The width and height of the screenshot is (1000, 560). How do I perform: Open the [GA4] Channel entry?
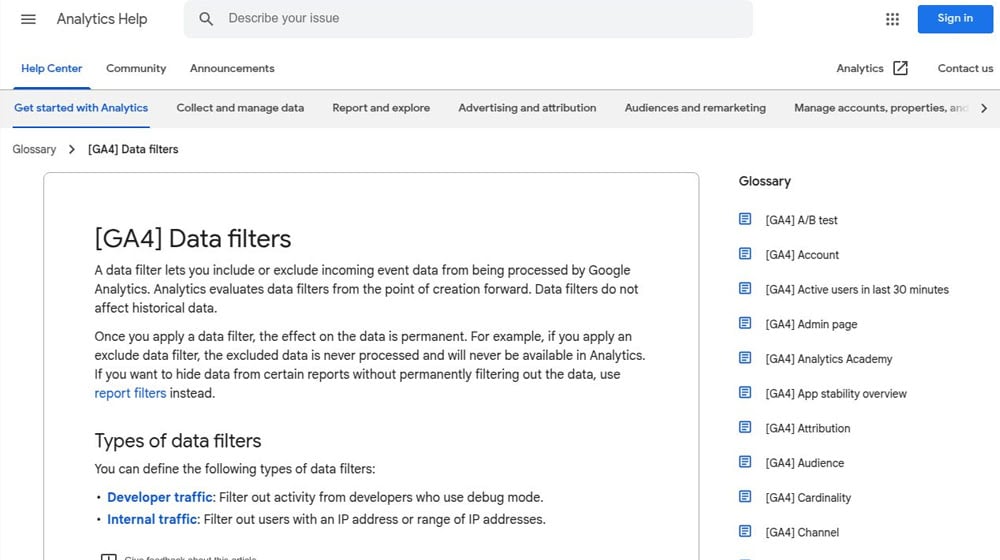[x=802, y=532]
